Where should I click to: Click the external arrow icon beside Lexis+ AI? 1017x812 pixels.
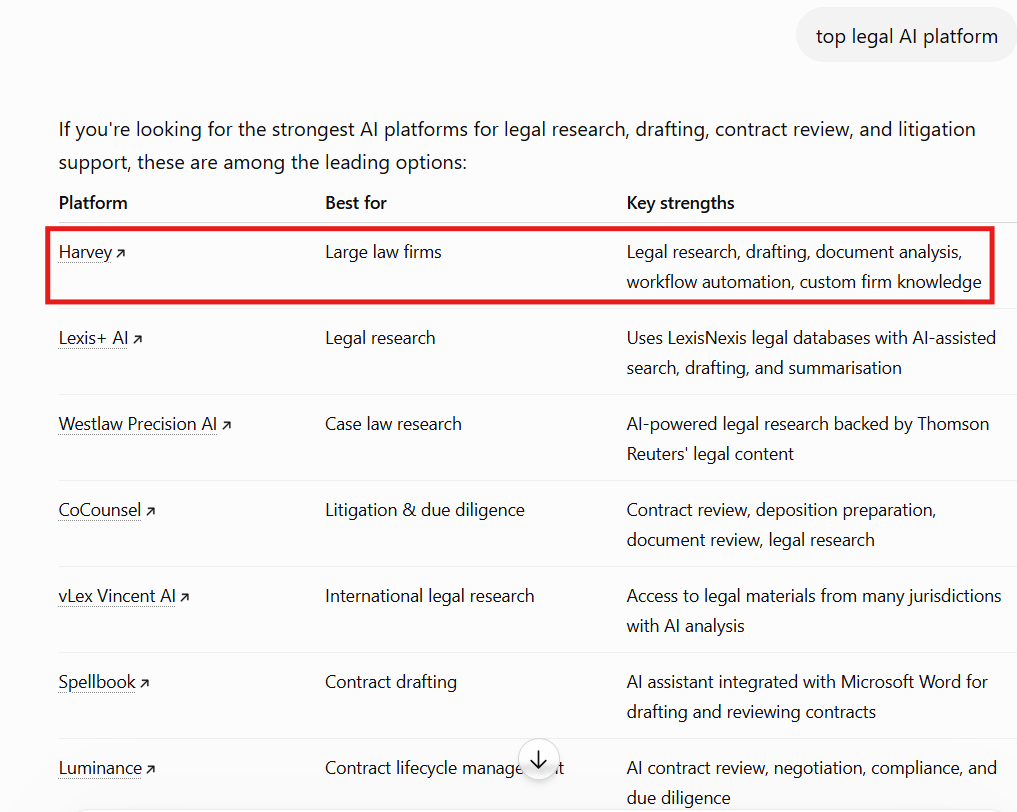pyautogui.click(x=138, y=339)
